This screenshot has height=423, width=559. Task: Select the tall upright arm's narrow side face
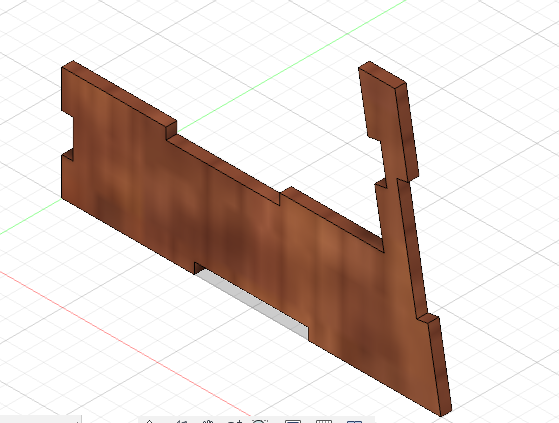pyautogui.click(x=407, y=132)
